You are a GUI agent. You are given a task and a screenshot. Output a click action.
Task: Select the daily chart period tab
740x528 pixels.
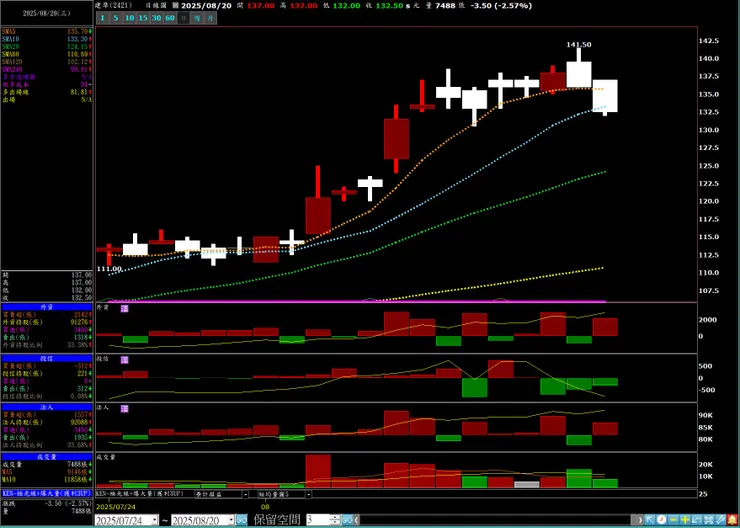click(184, 18)
